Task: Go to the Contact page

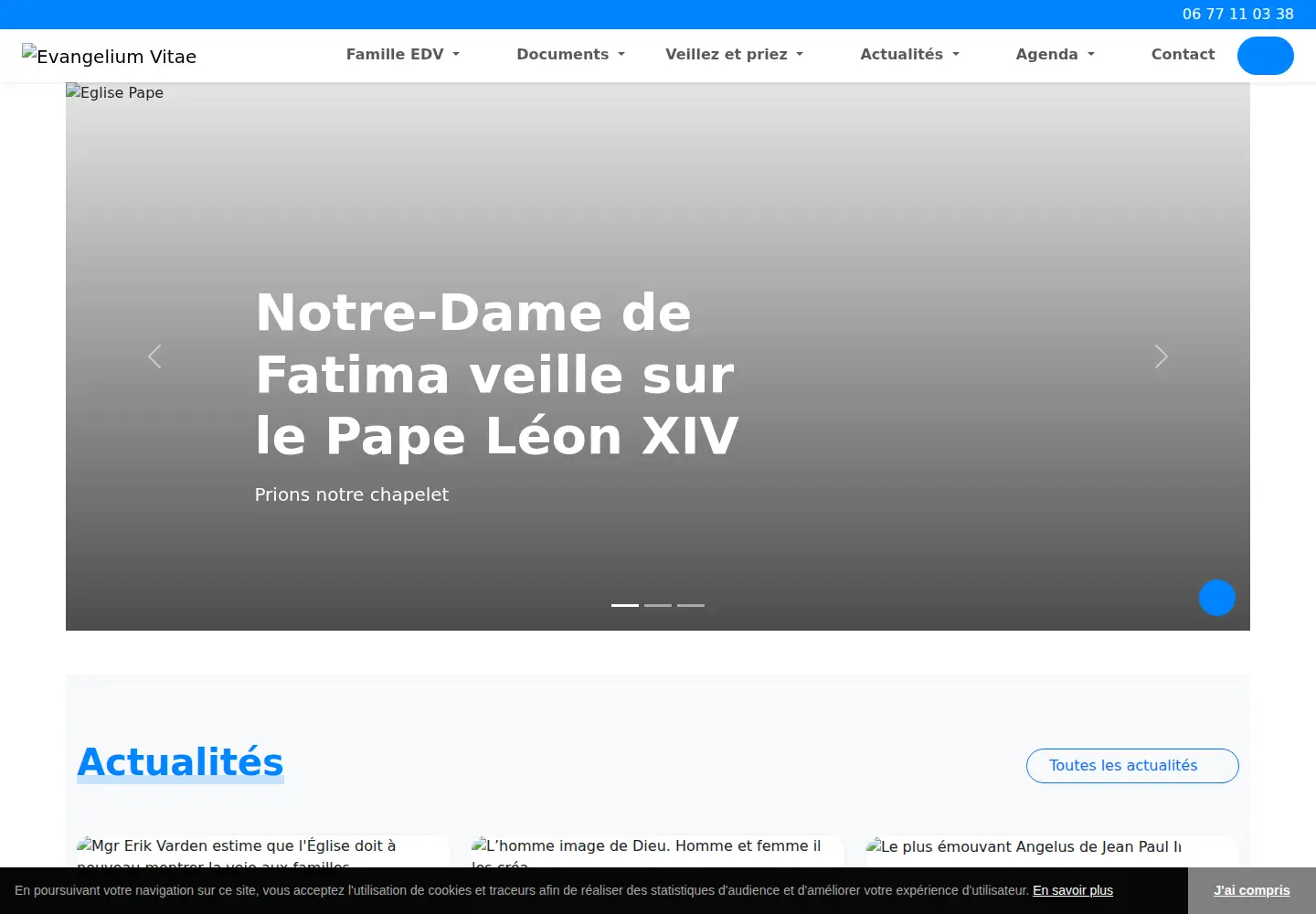Action: (x=1183, y=55)
